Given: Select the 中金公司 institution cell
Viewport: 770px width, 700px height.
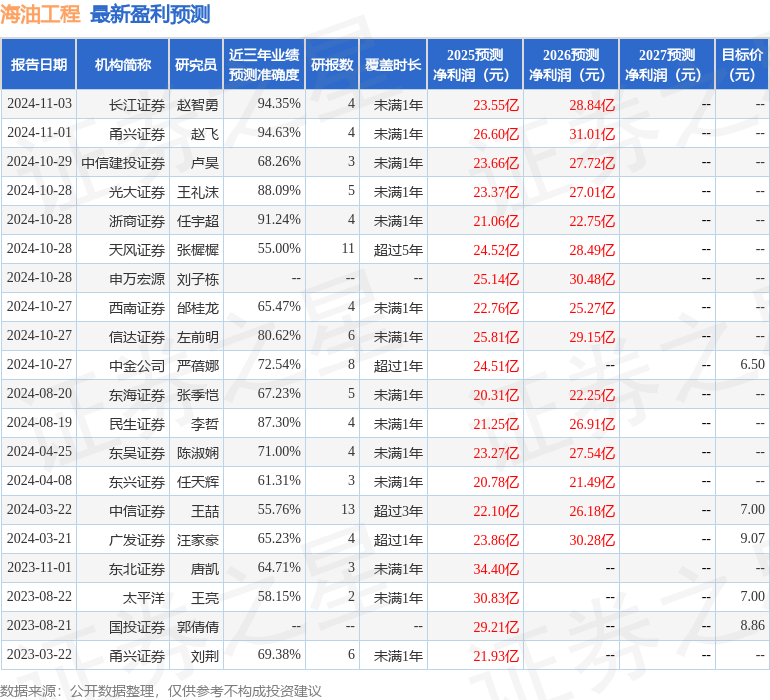Looking at the screenshot, I should [x=137, y=365].
